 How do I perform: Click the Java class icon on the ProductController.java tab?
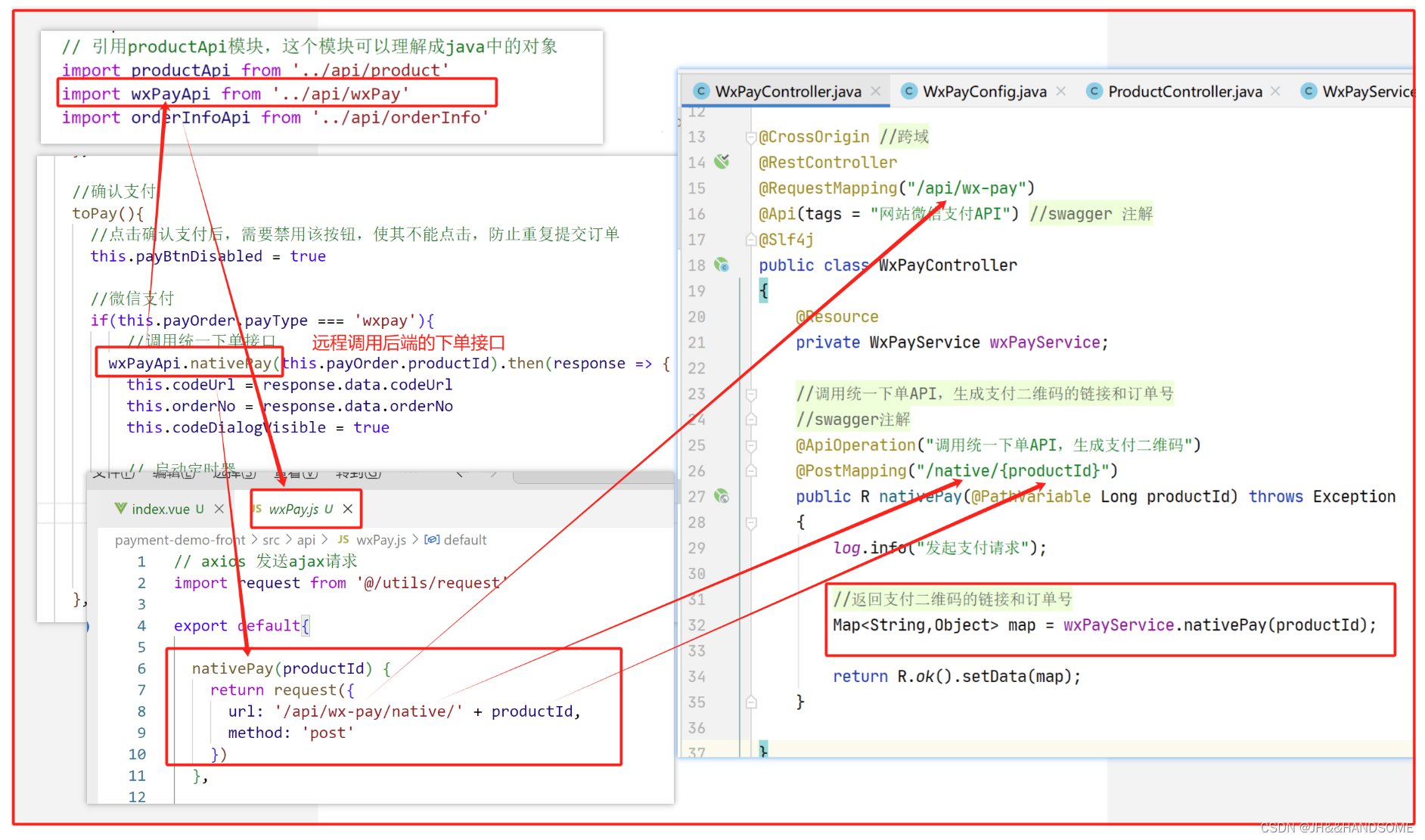(x=1094, y=91)
